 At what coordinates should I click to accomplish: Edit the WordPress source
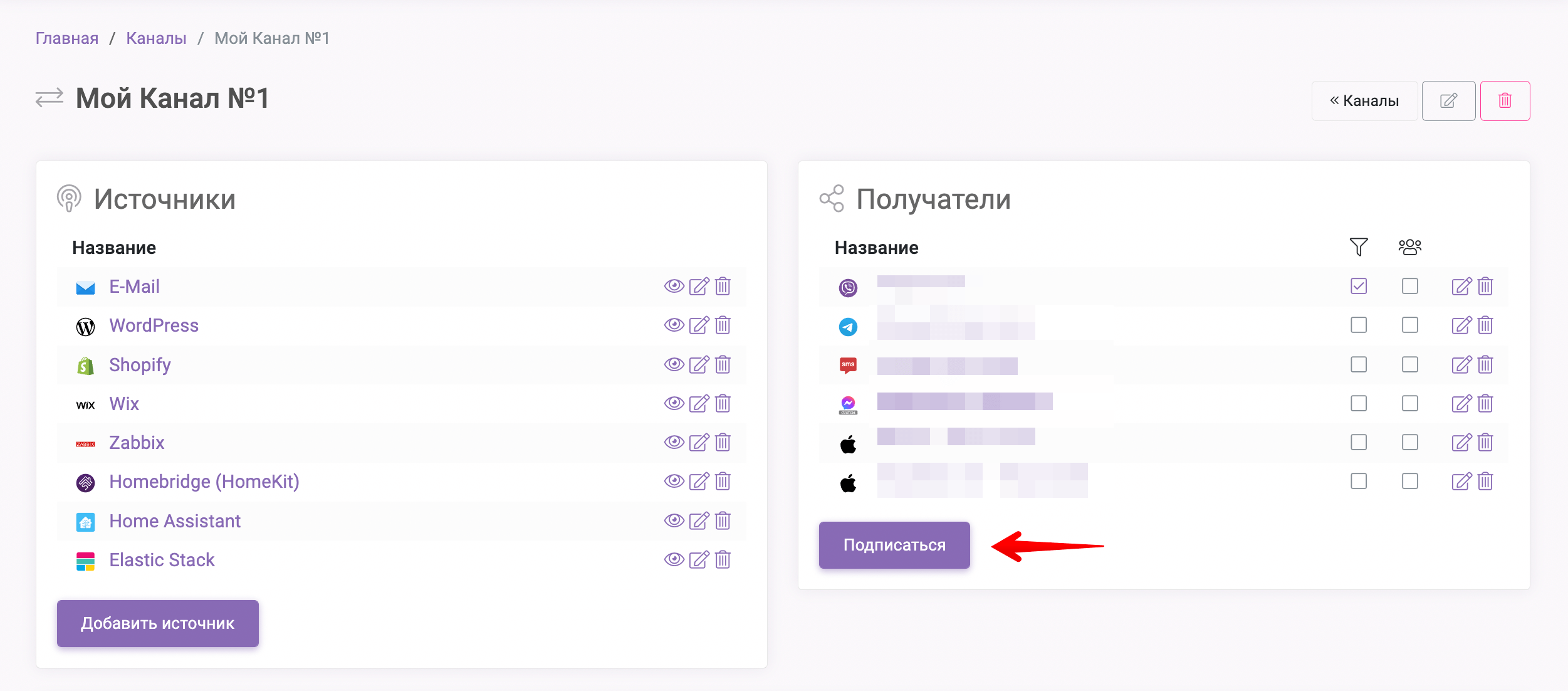pos(699,325)
